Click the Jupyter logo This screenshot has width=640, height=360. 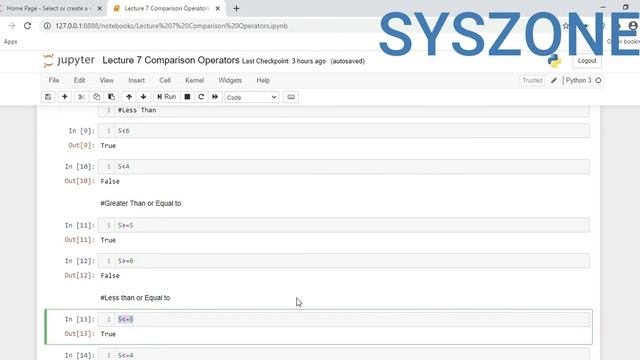[x=69, y=60]
